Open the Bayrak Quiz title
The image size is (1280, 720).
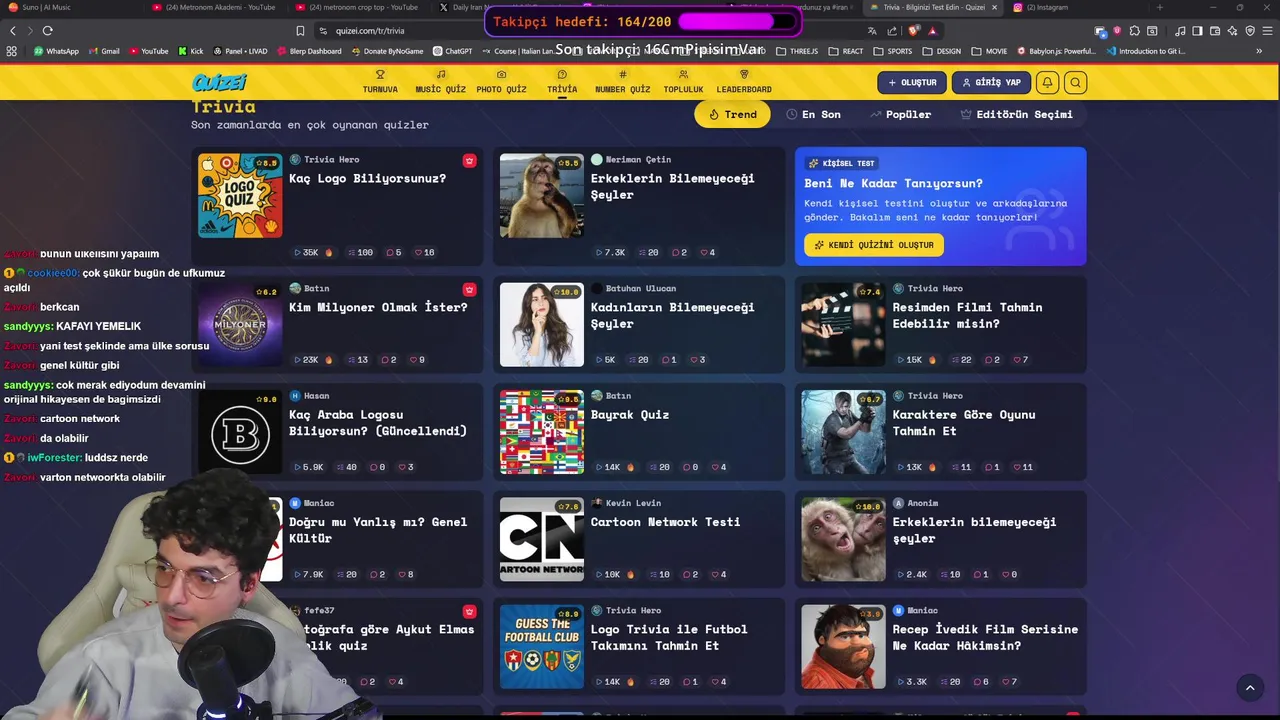pyautogui.click(x=630, y=414)
